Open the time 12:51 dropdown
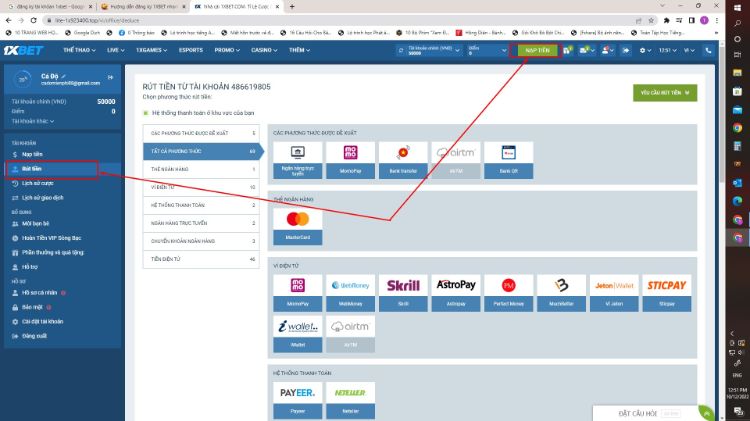Viewport: 750px width, 421px height. tap(667, 50)
